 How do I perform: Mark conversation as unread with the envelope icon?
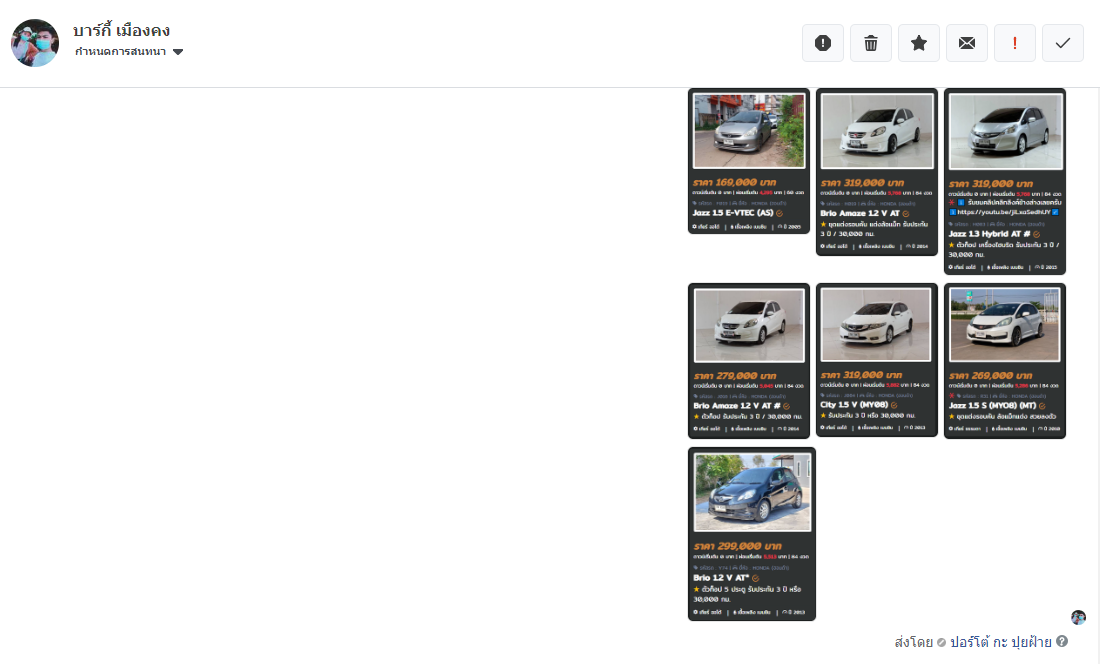(x=967, y=43)
